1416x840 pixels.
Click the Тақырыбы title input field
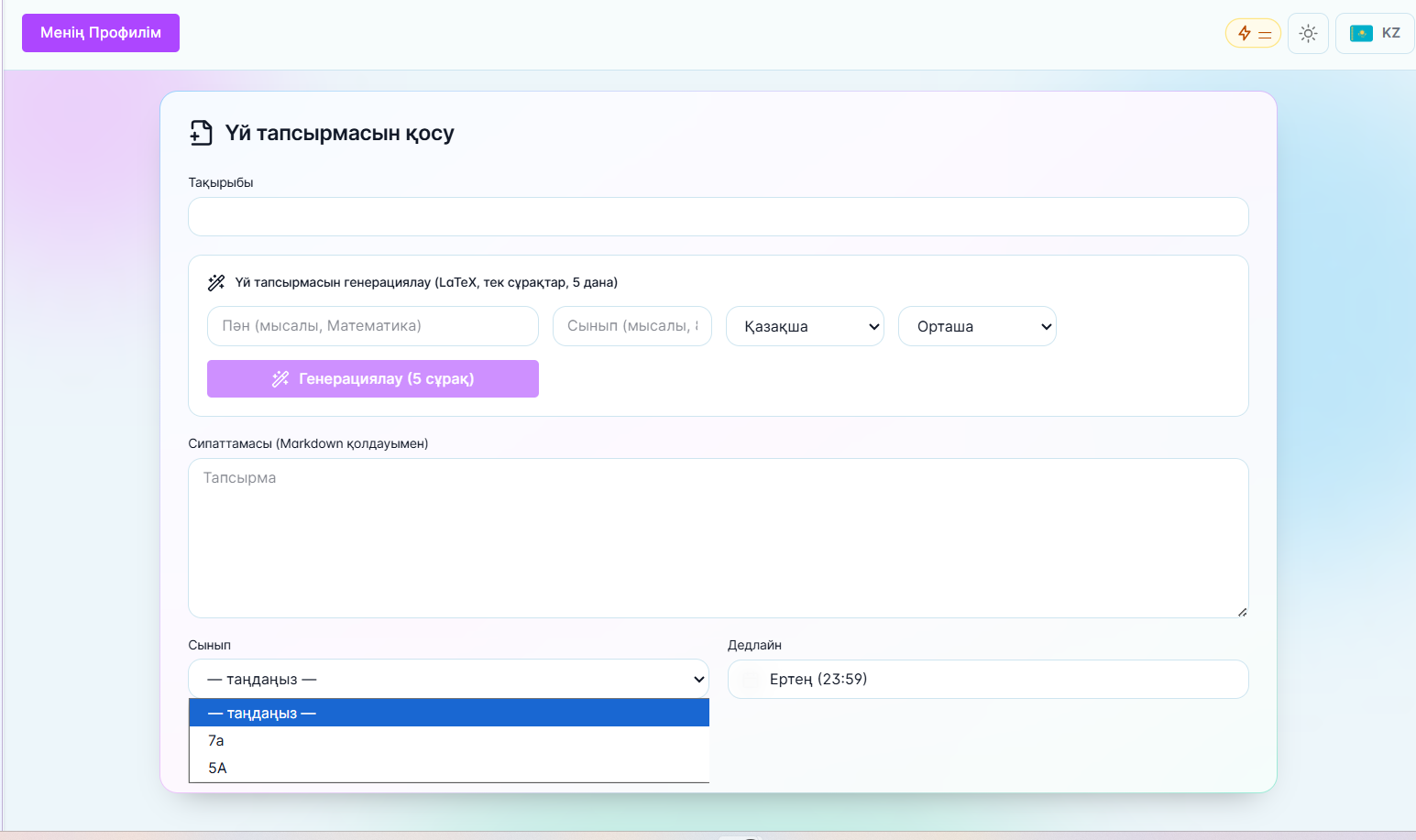pos(718,217)
